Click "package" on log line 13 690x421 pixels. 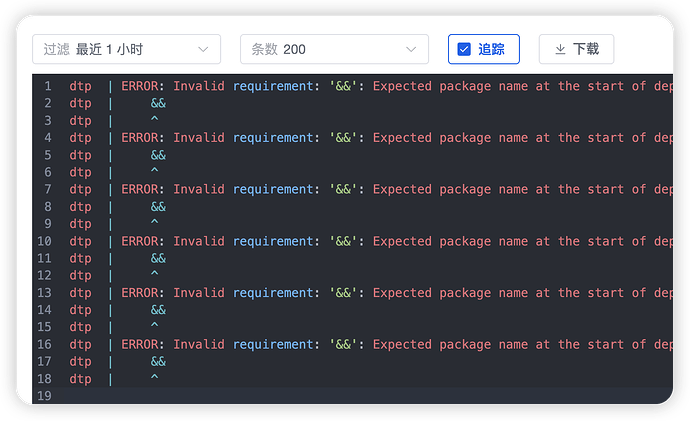(465, 293)
